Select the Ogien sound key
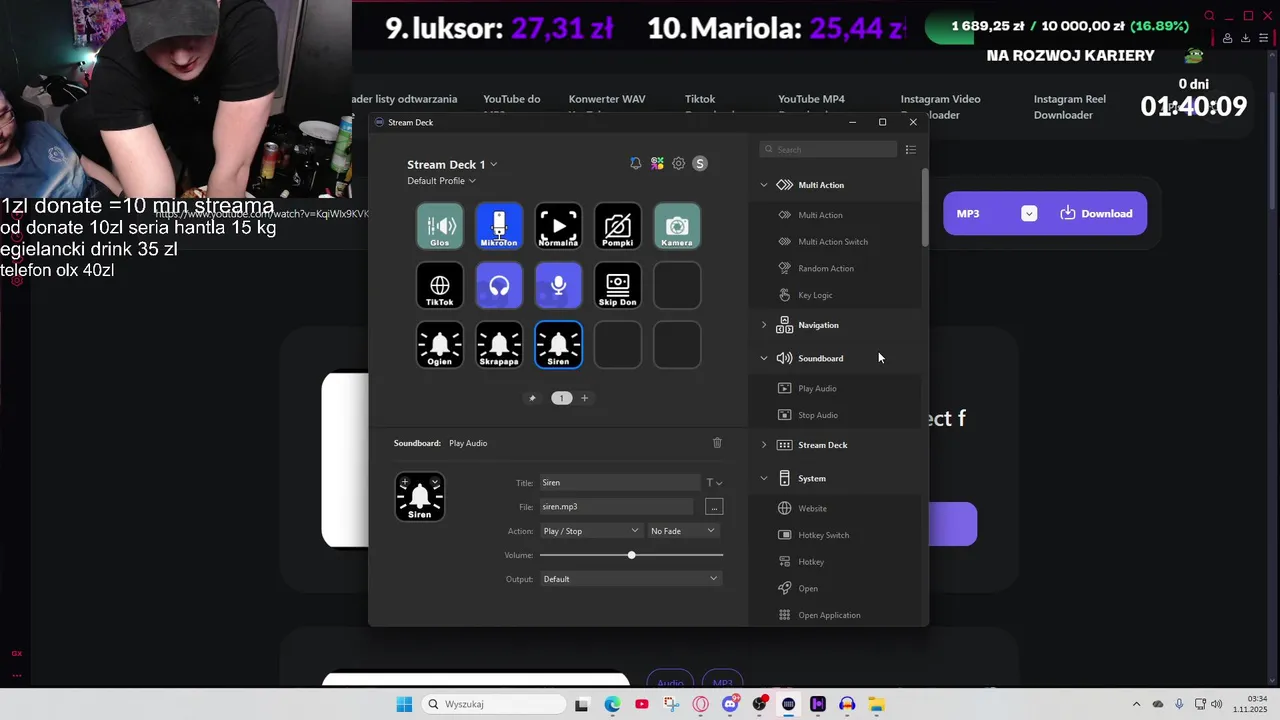The height and width of the screenshot is (720, 1280). coord(440,345)
